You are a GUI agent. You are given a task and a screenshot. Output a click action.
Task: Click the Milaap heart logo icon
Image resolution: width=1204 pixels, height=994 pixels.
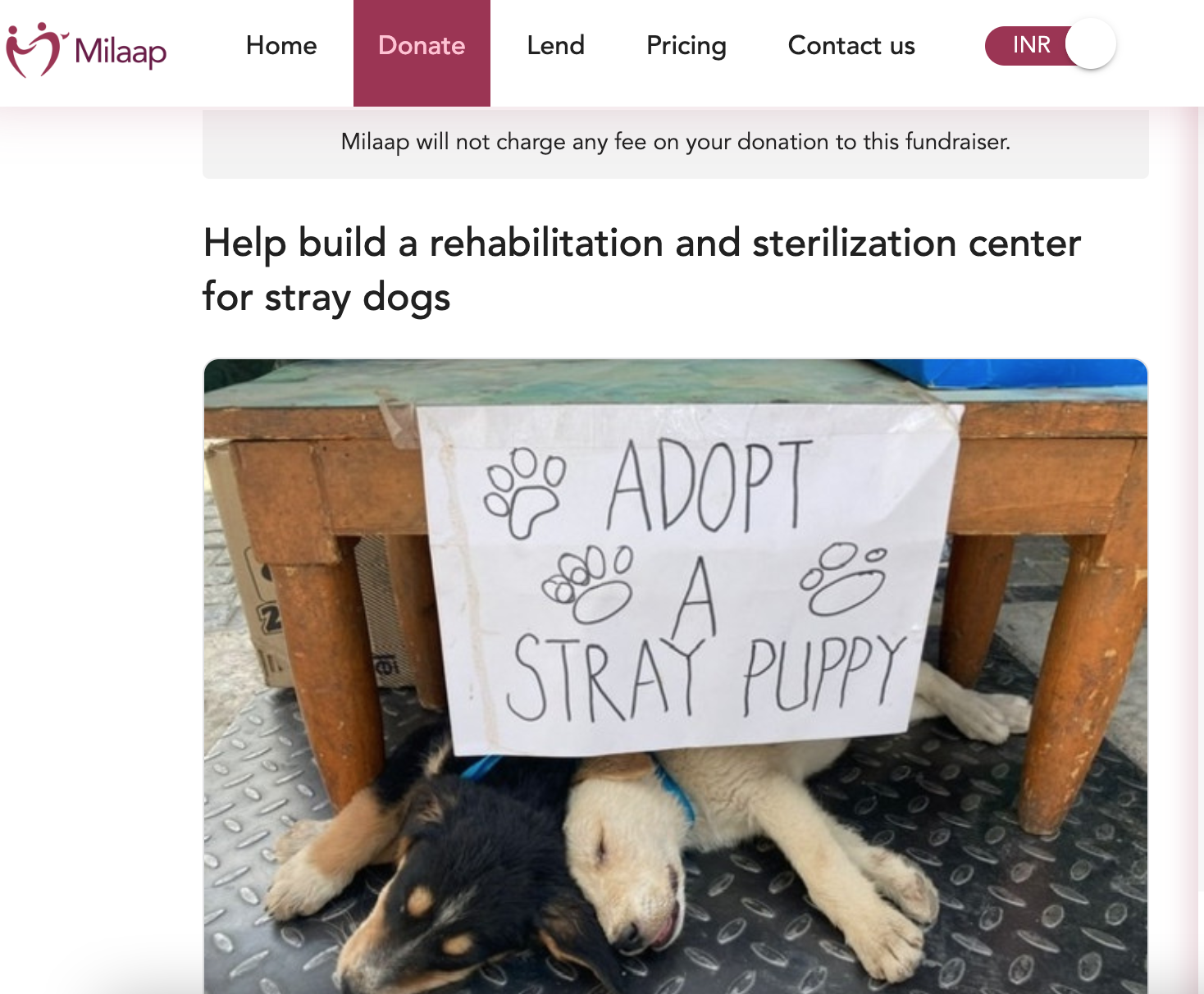click(34, 49)
